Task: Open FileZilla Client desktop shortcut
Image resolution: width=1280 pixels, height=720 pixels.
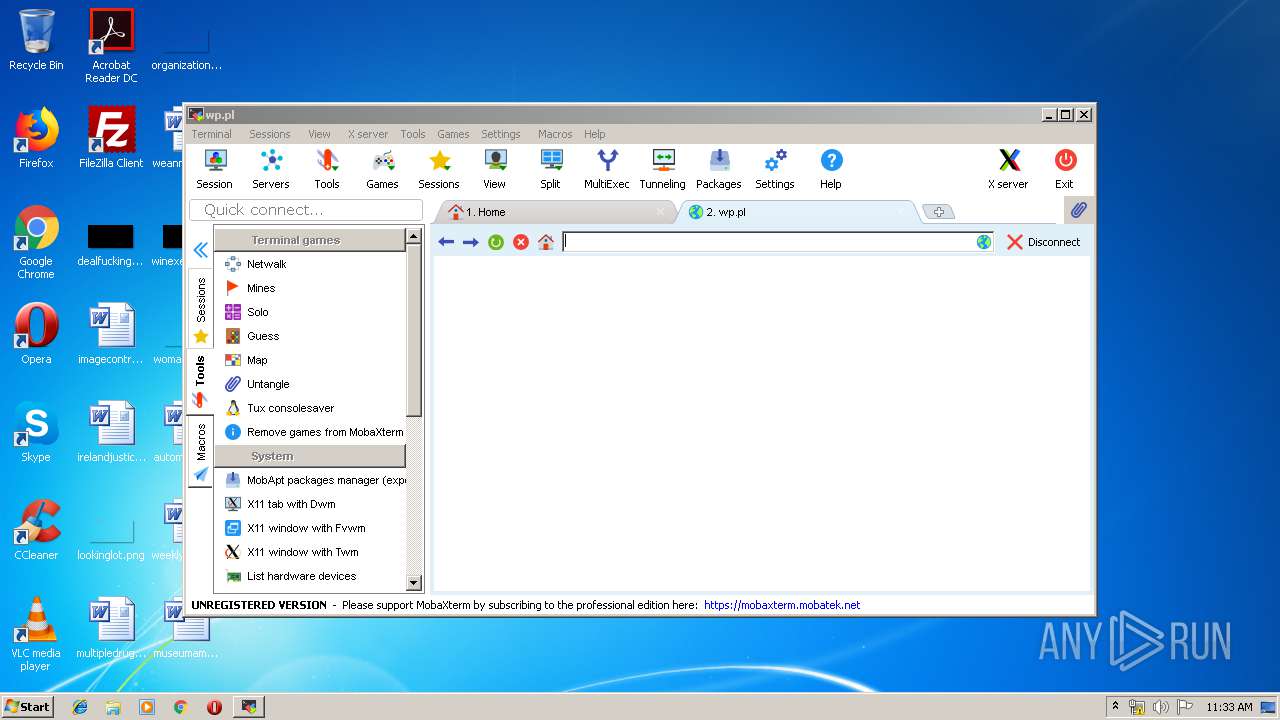Action: [x=111, y=137]
